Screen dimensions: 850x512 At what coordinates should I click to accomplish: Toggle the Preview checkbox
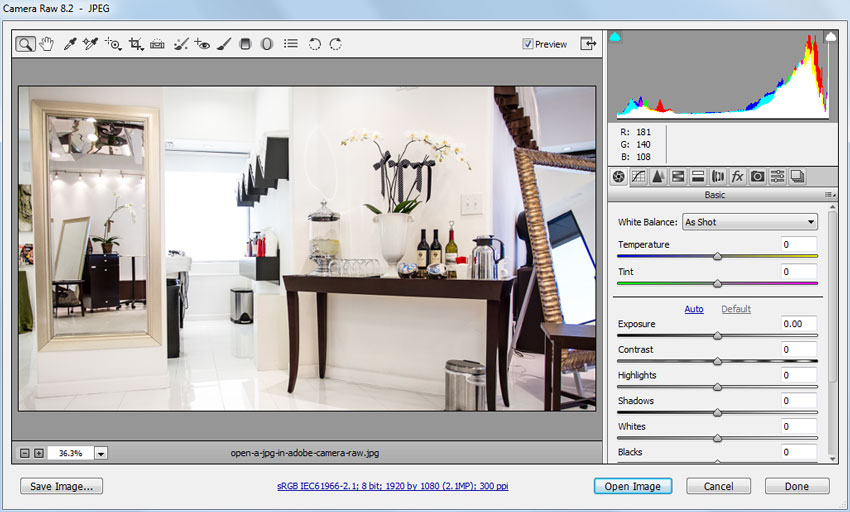click(527, 44)
